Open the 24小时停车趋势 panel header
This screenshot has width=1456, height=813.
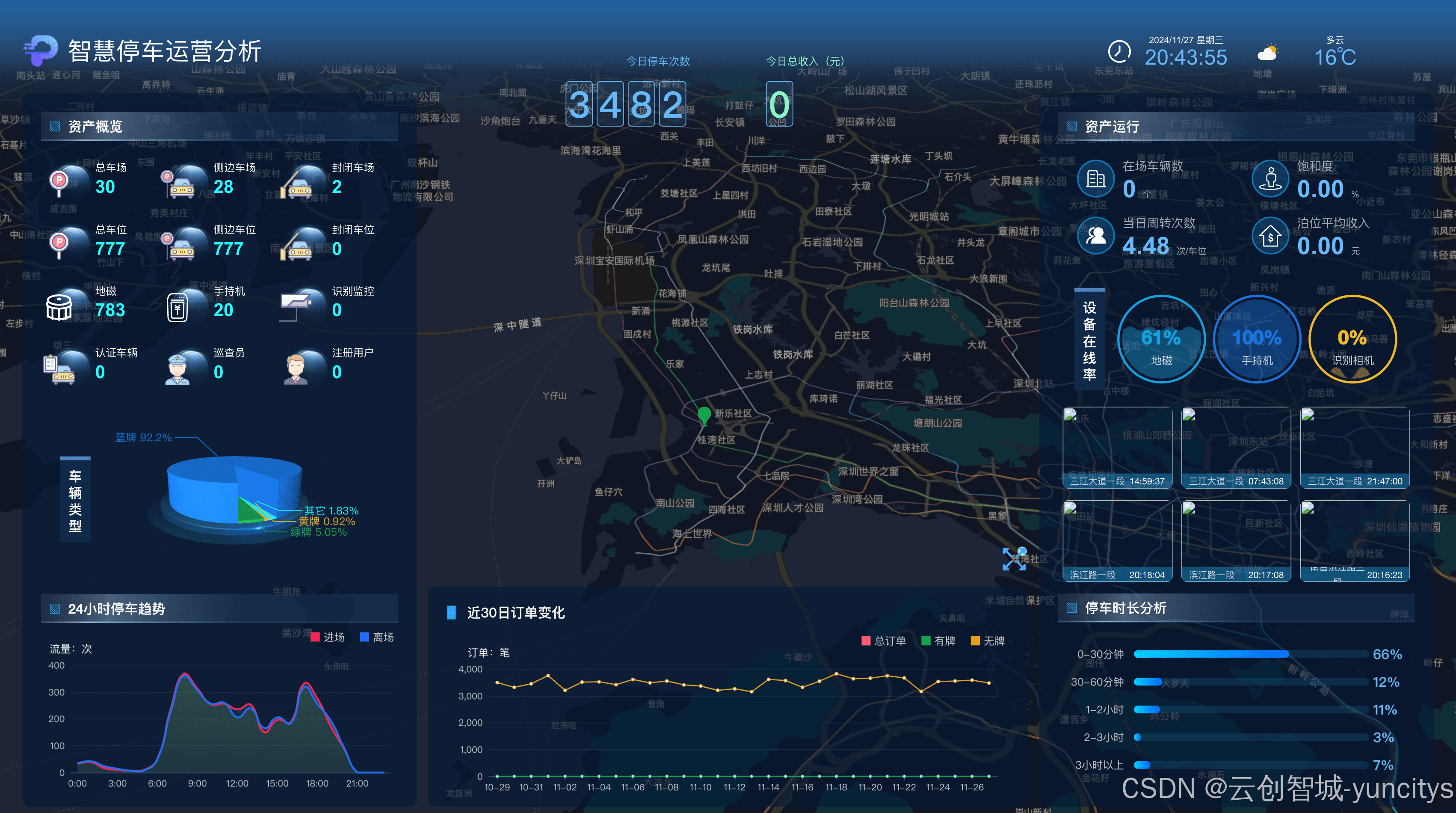tap(219, 608)
